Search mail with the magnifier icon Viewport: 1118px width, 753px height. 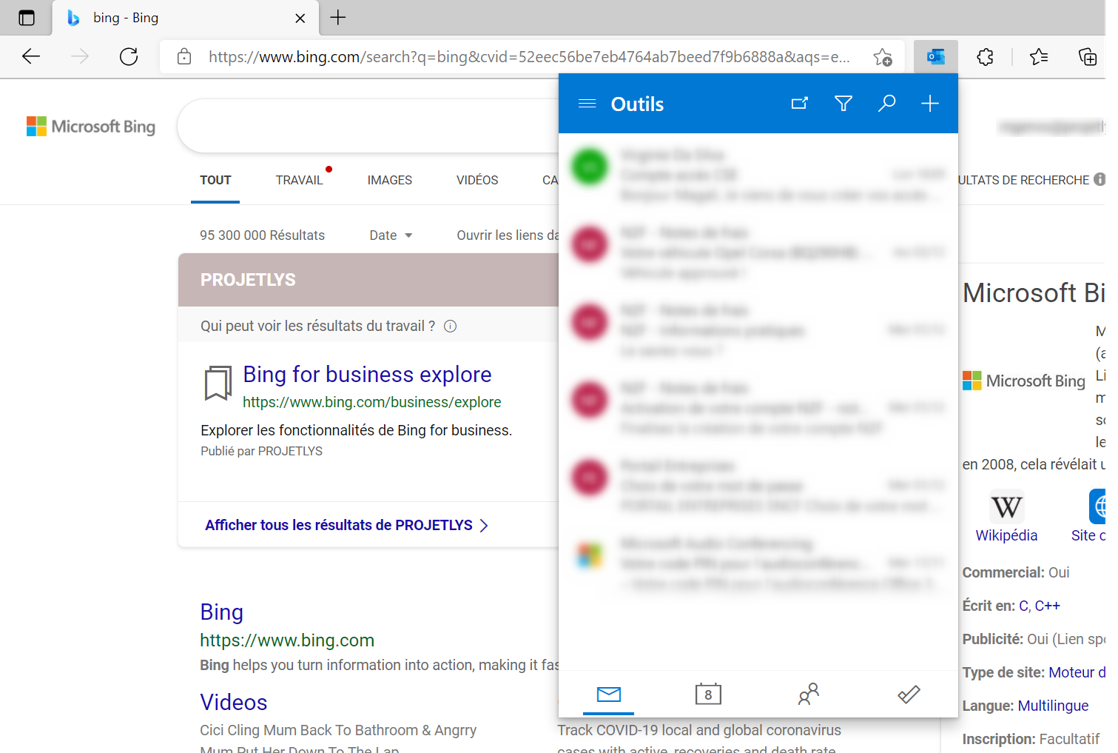pyautogui.click(x=886, y=104)
